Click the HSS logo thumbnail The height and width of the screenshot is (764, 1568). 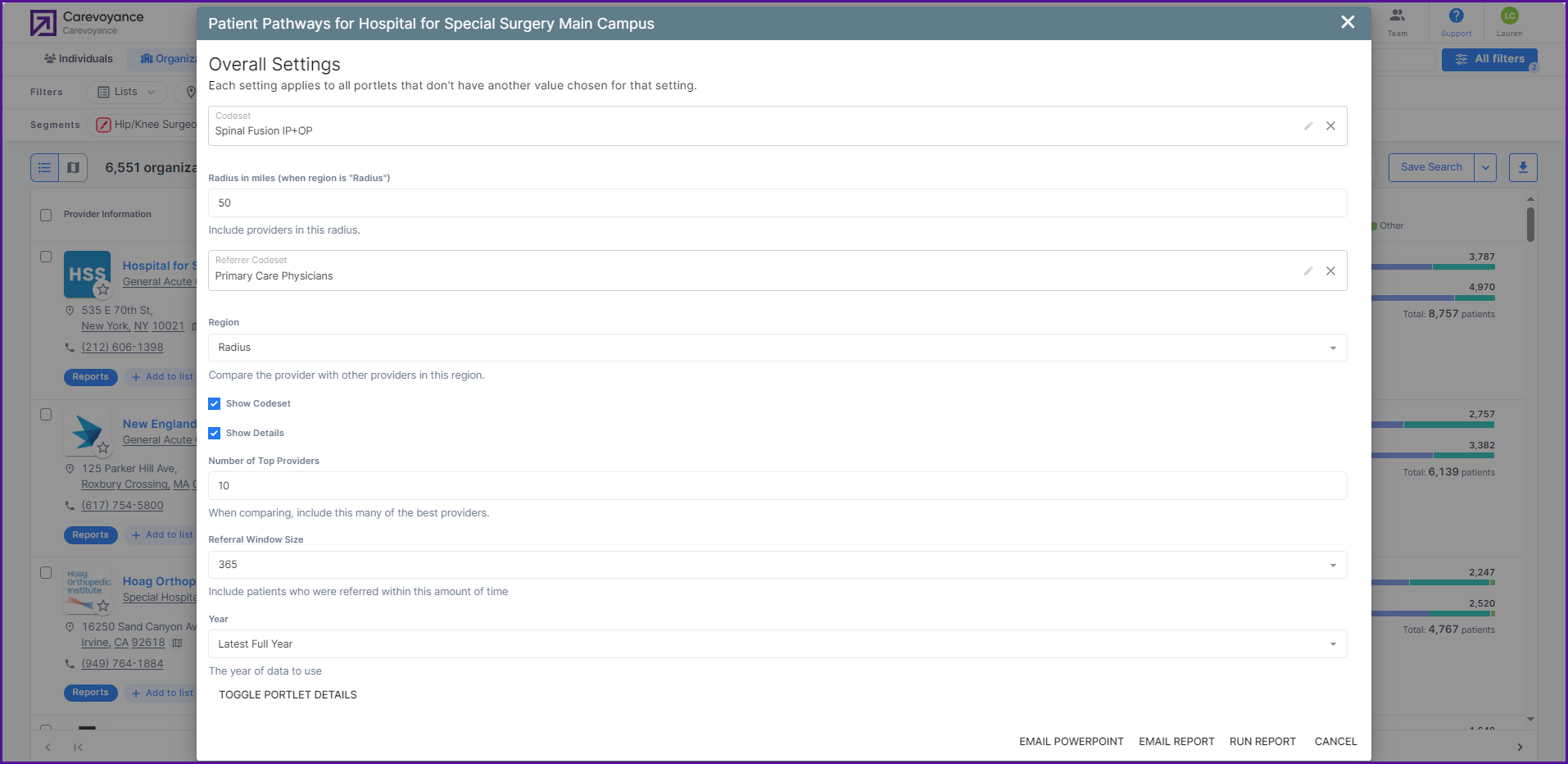tap(87, 275)
